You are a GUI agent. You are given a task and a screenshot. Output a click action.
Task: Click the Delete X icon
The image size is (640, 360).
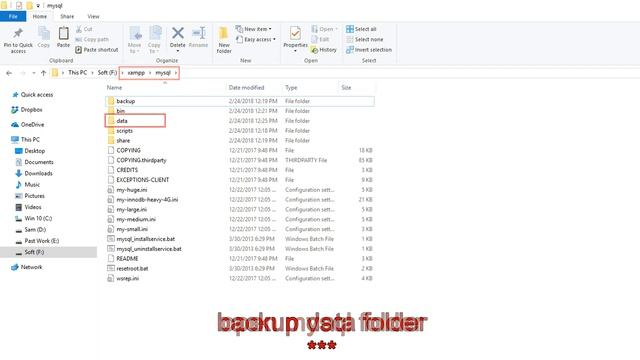[x=178, y=33]
